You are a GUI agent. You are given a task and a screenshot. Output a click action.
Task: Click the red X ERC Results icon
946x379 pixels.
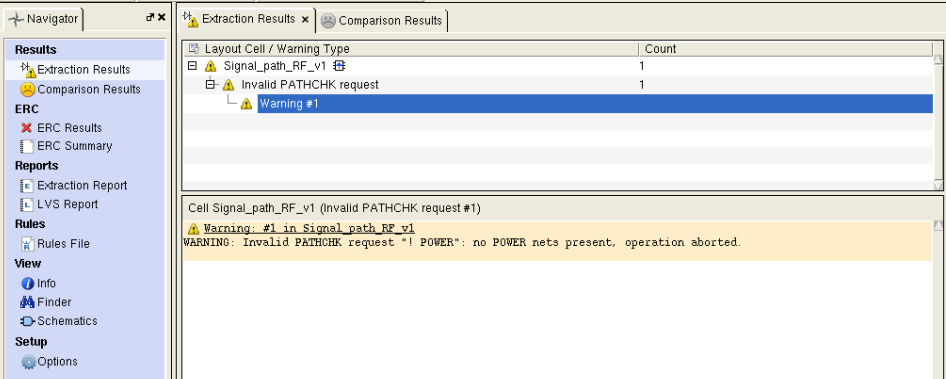[x=27, y=128]
